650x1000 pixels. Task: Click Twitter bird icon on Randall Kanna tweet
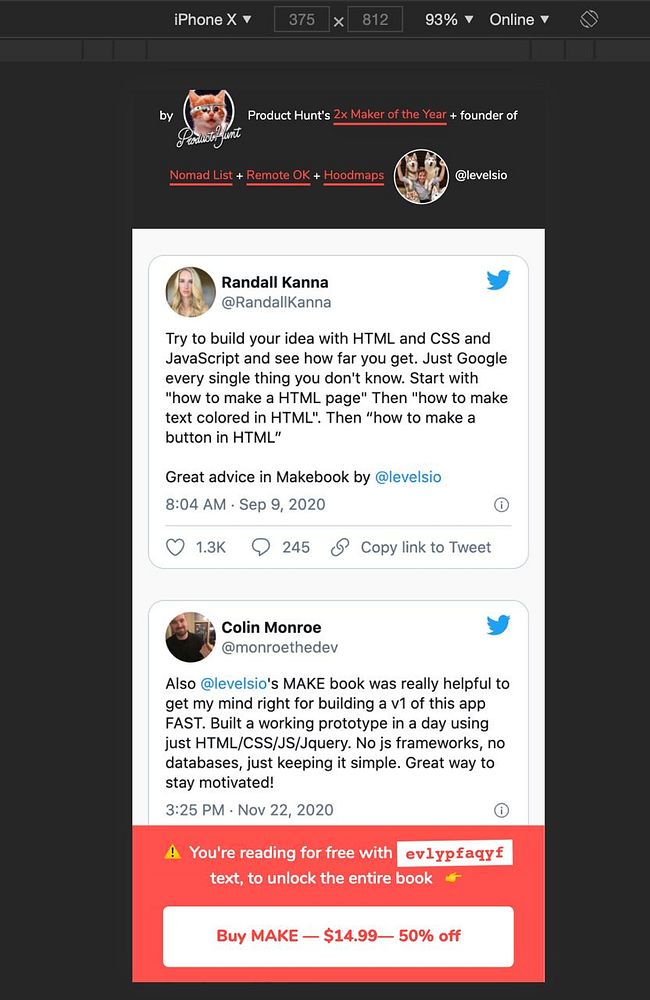pos(498,280)
